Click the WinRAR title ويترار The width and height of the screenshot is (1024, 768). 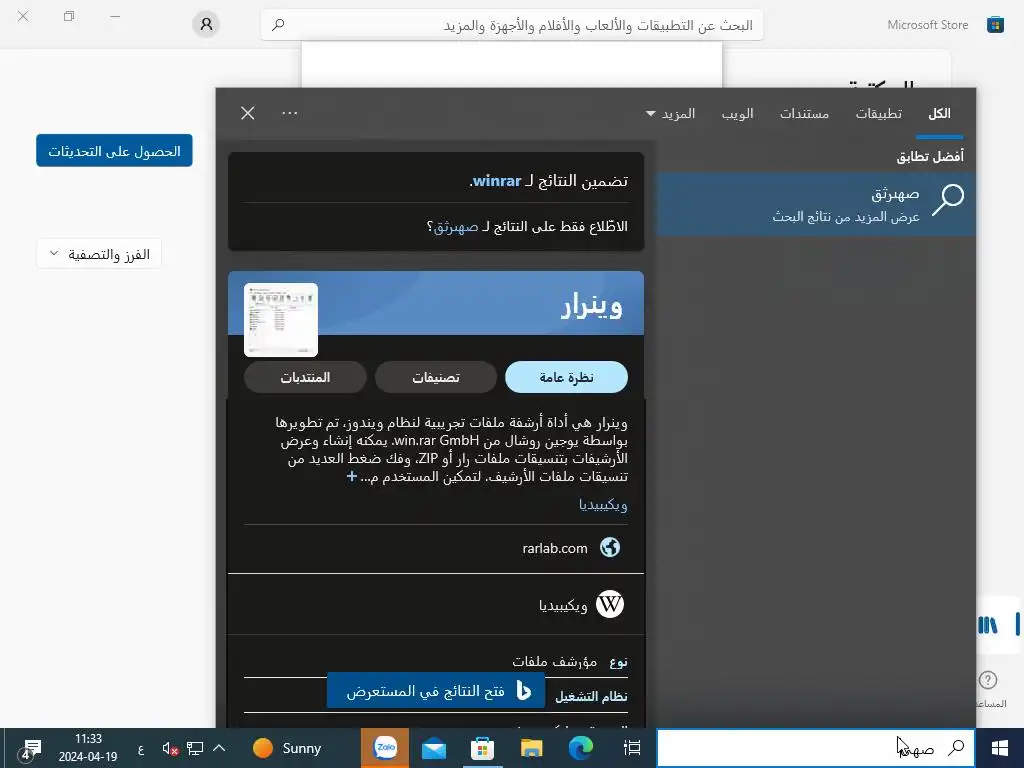click(592, 307)
